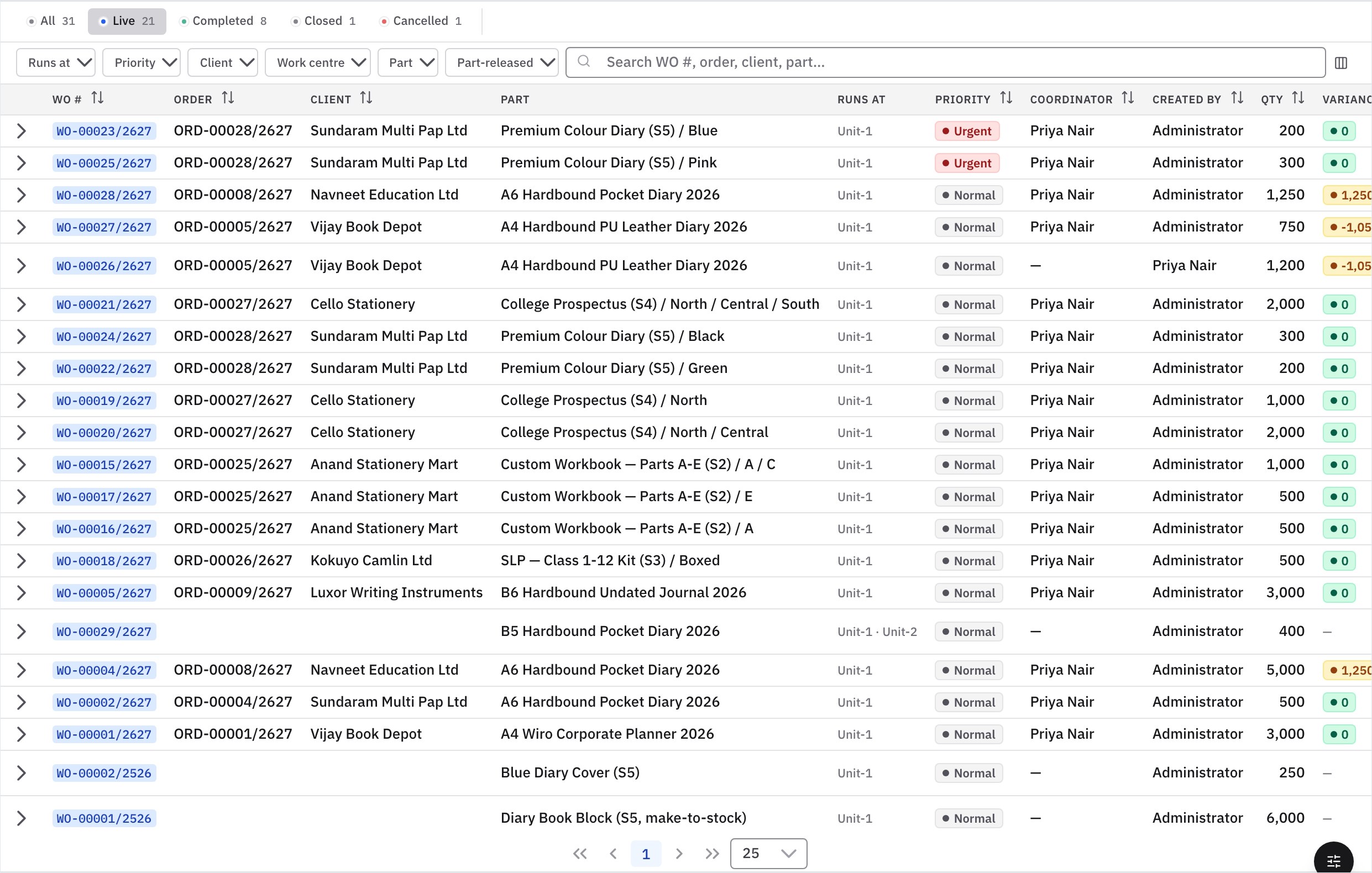Open work order WO-00021/2627 link
Screen dimensions: 1372x873
coord(104,304)
